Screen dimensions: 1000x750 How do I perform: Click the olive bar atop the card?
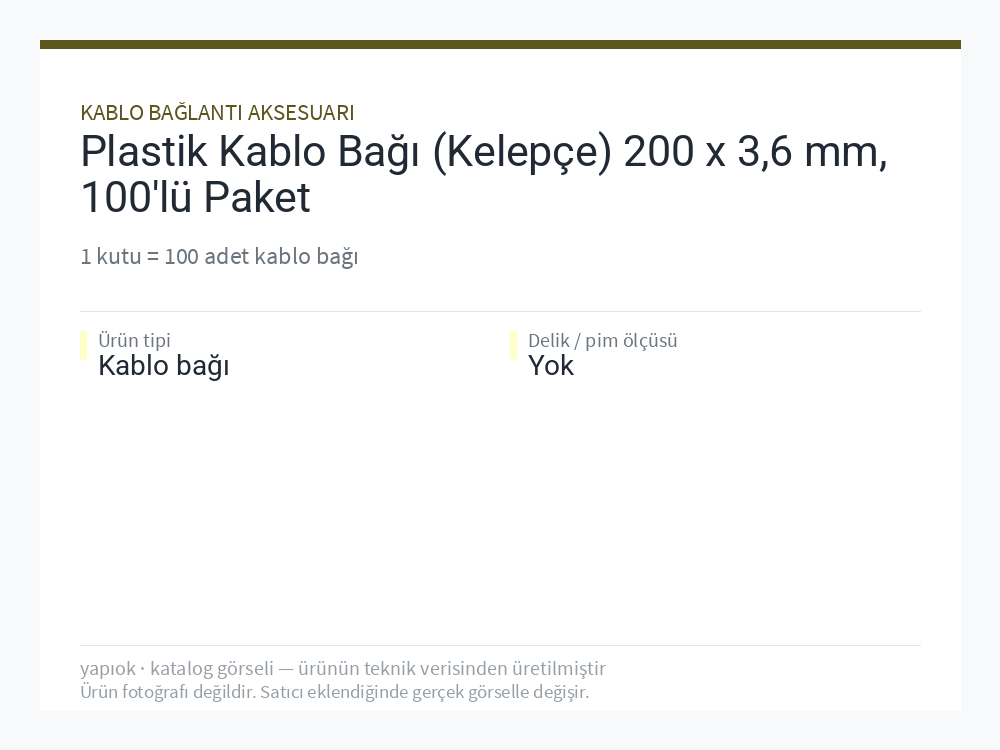(500, 44)
